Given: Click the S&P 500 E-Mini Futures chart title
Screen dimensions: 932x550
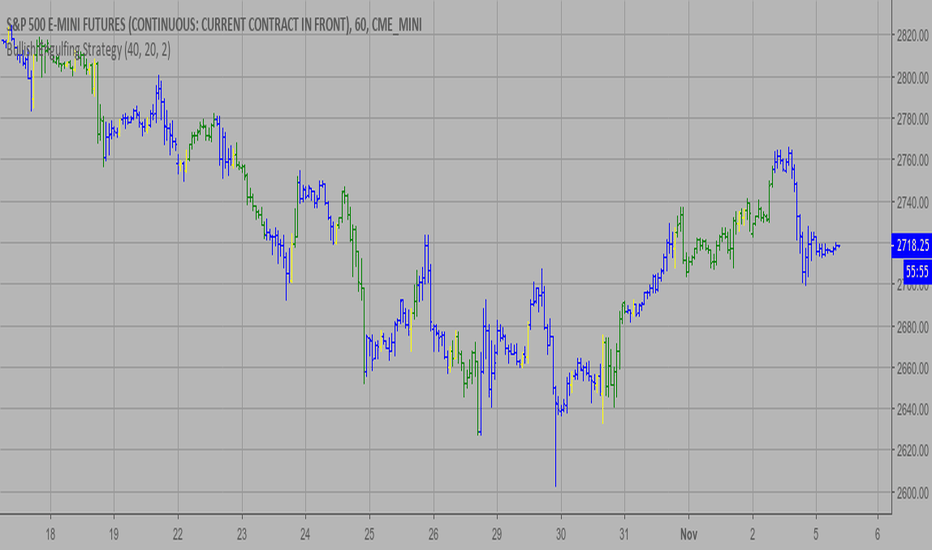Looking at the screenshot, I should point(214,24).
